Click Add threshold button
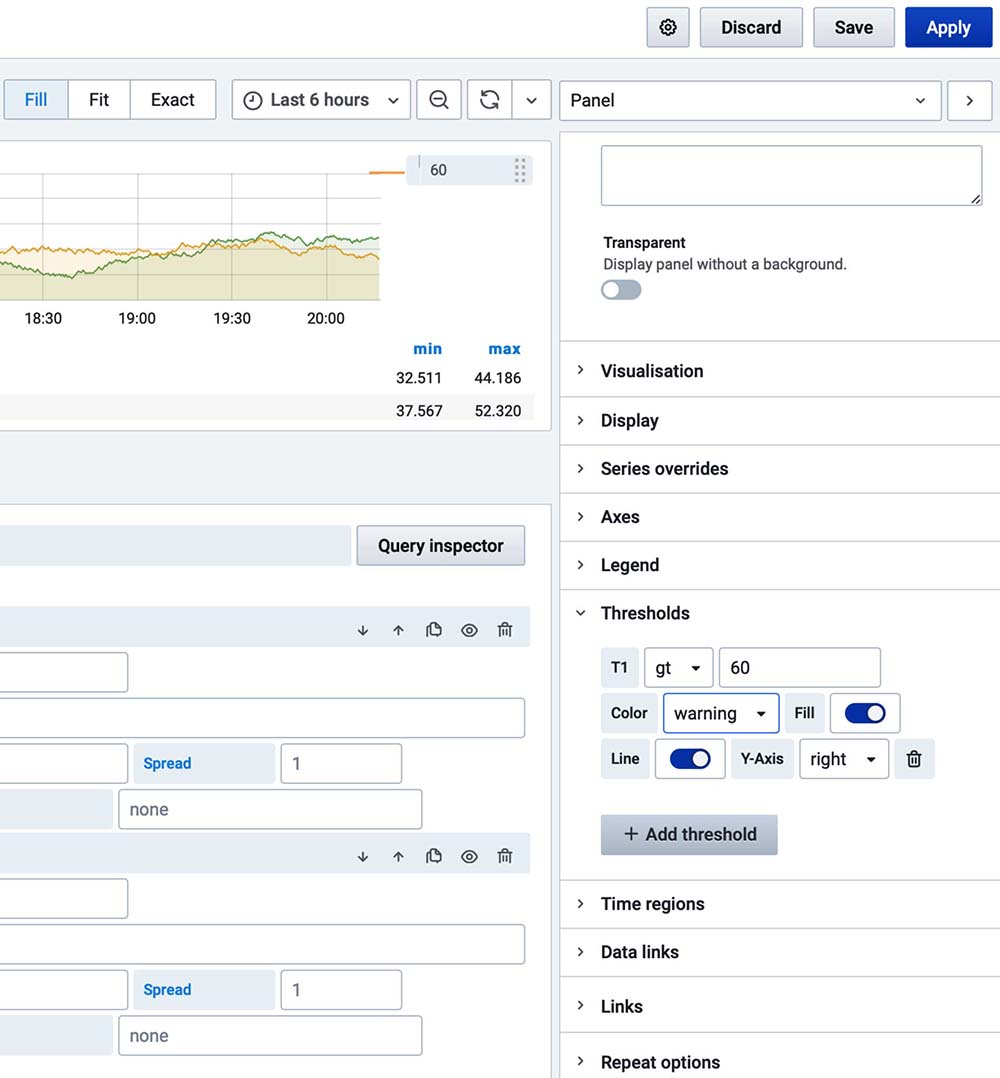Screen dimensions: 1000x1078 coord(689,834)
